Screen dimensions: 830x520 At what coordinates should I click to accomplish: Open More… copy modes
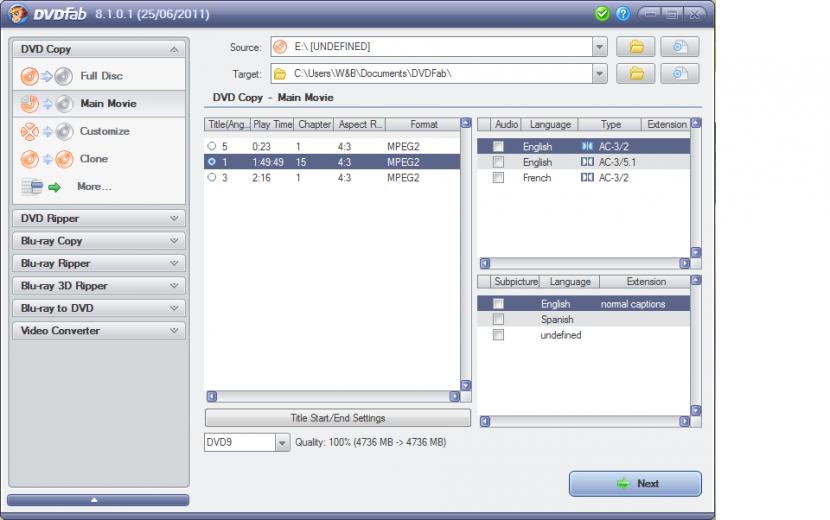point(99,186)
